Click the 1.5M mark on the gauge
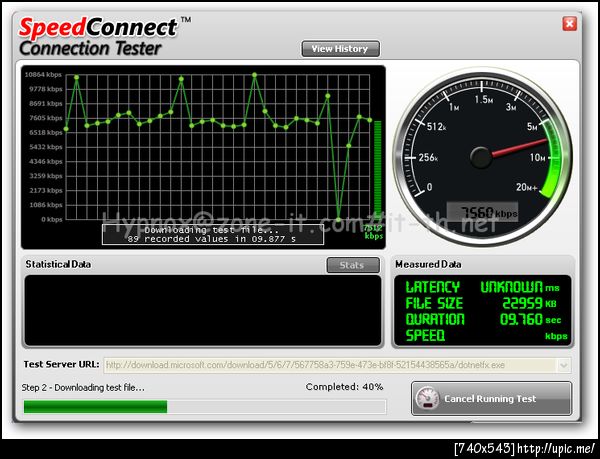This screenshot has width=600, height=459. point(484,100)
